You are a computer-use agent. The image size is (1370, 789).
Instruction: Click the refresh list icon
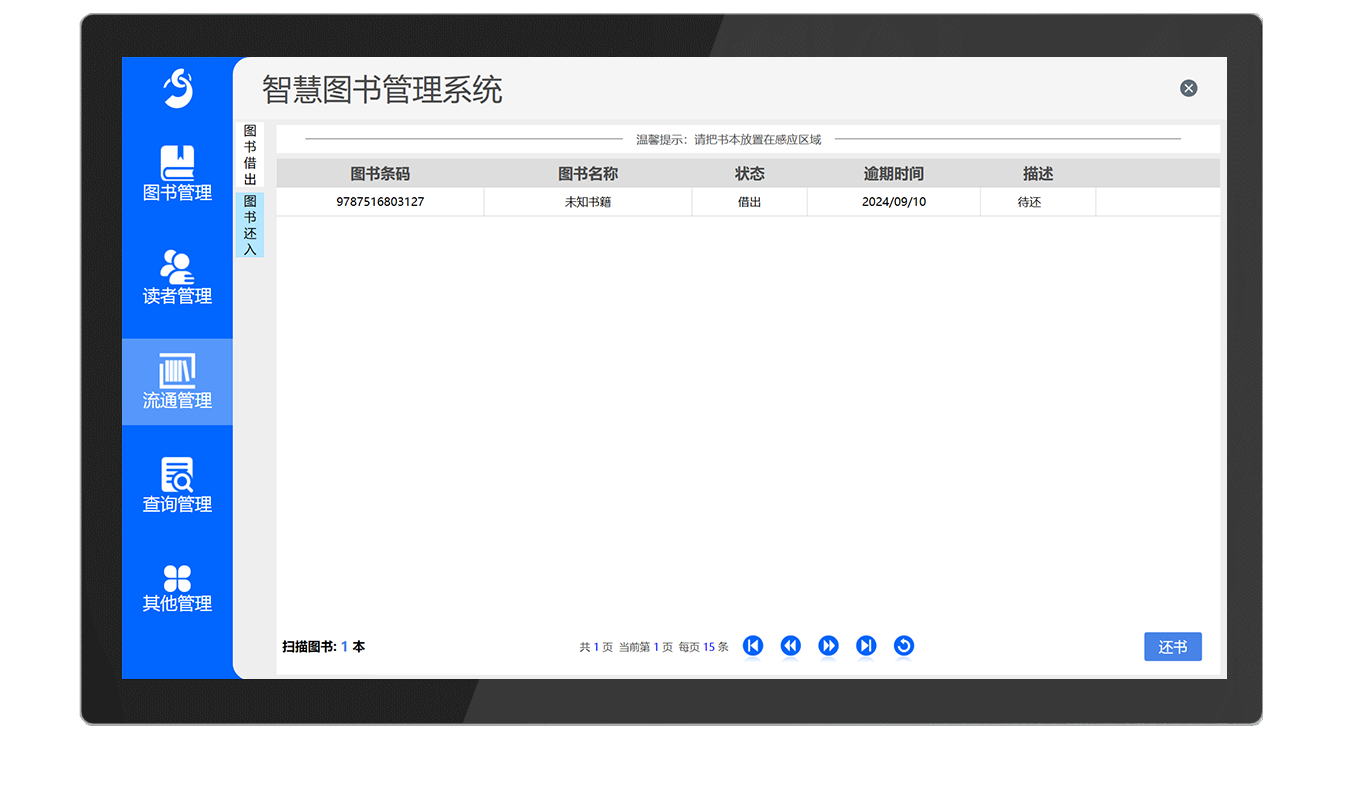tap(904, 646)
